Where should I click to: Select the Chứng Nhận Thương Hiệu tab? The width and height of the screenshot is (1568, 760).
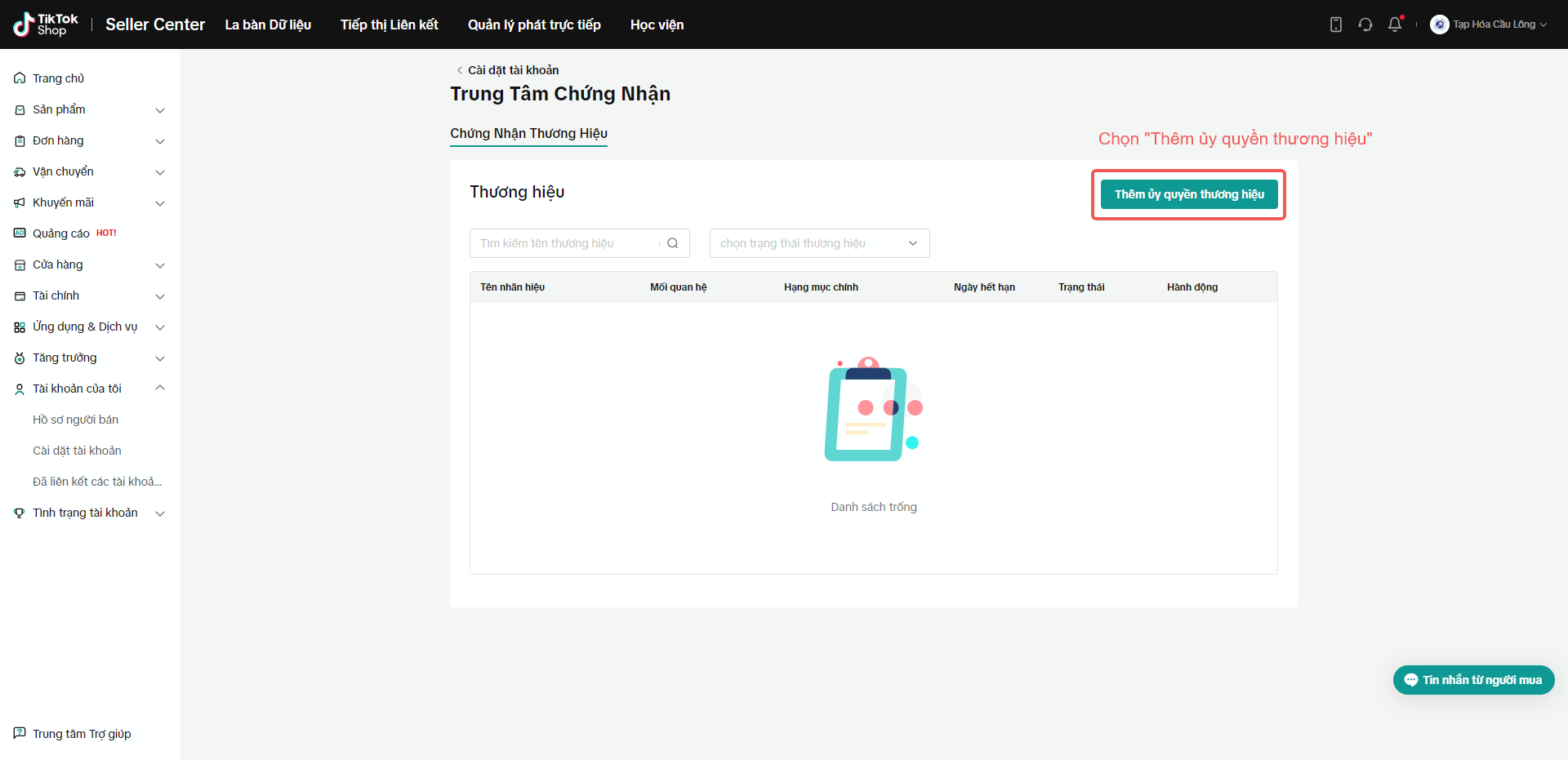tap(528, 134)
